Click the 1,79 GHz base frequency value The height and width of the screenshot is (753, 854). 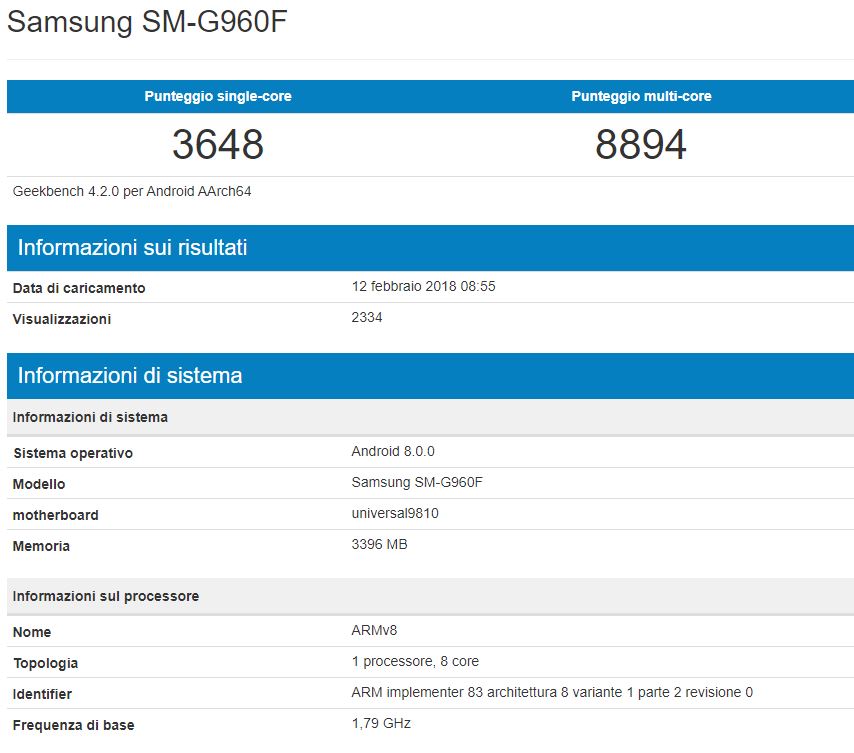(381, 723)
